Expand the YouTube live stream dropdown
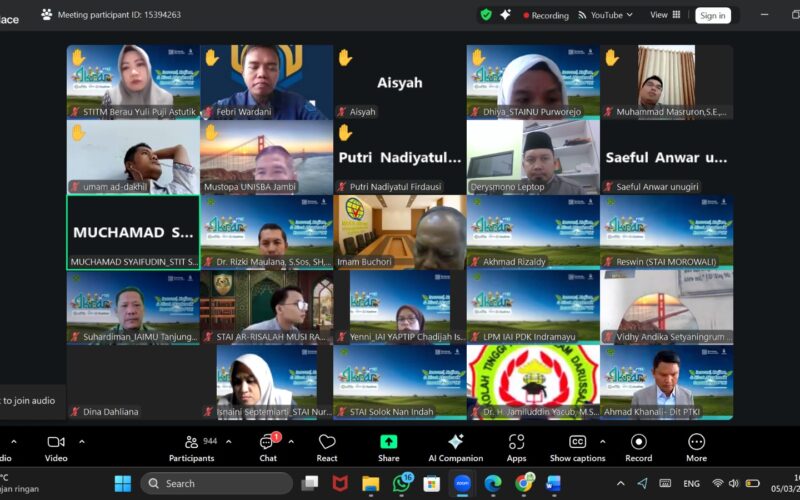 [x=629, y=15]
